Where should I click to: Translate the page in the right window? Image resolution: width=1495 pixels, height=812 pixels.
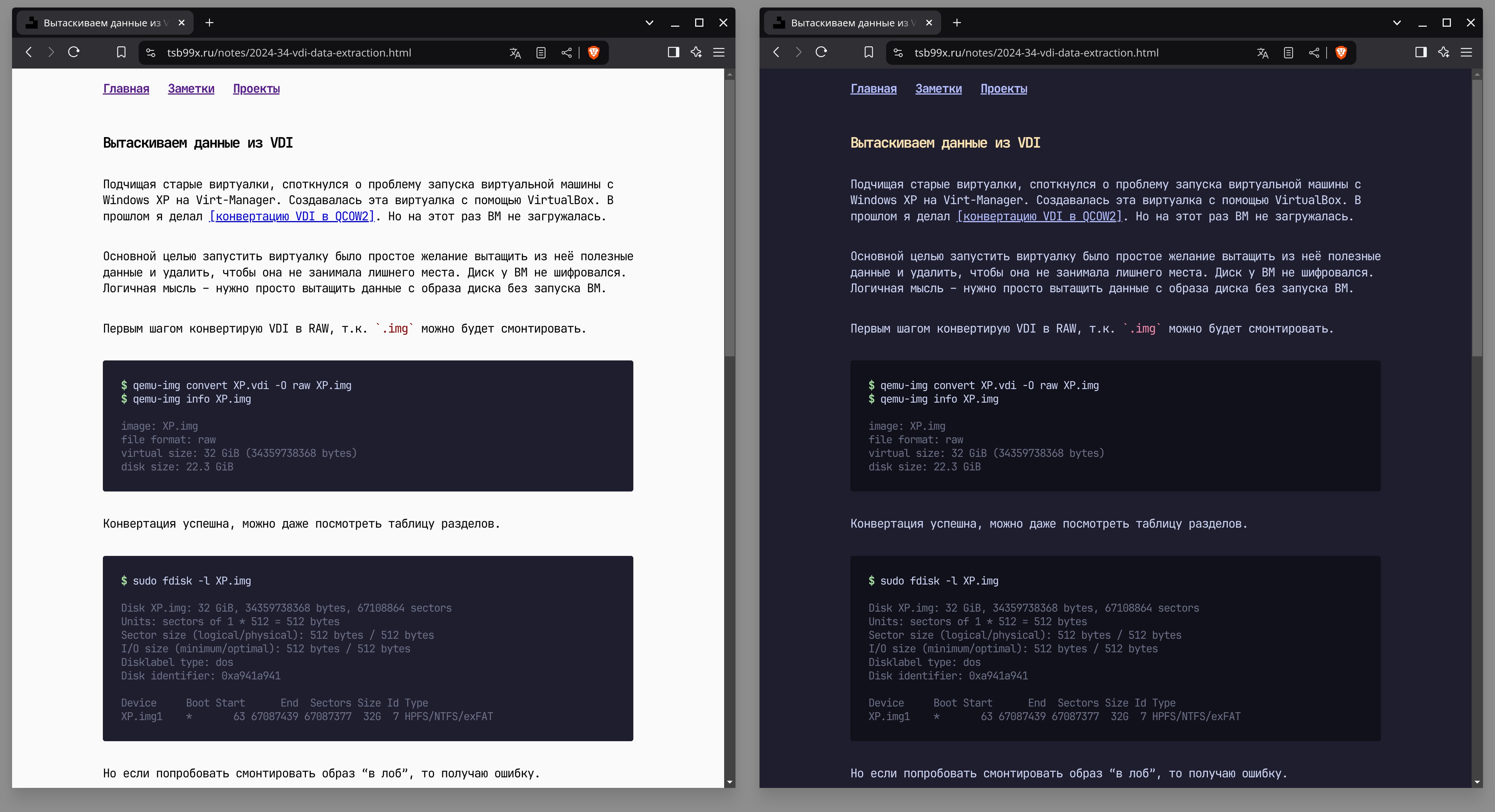[x=1263, y=53]
